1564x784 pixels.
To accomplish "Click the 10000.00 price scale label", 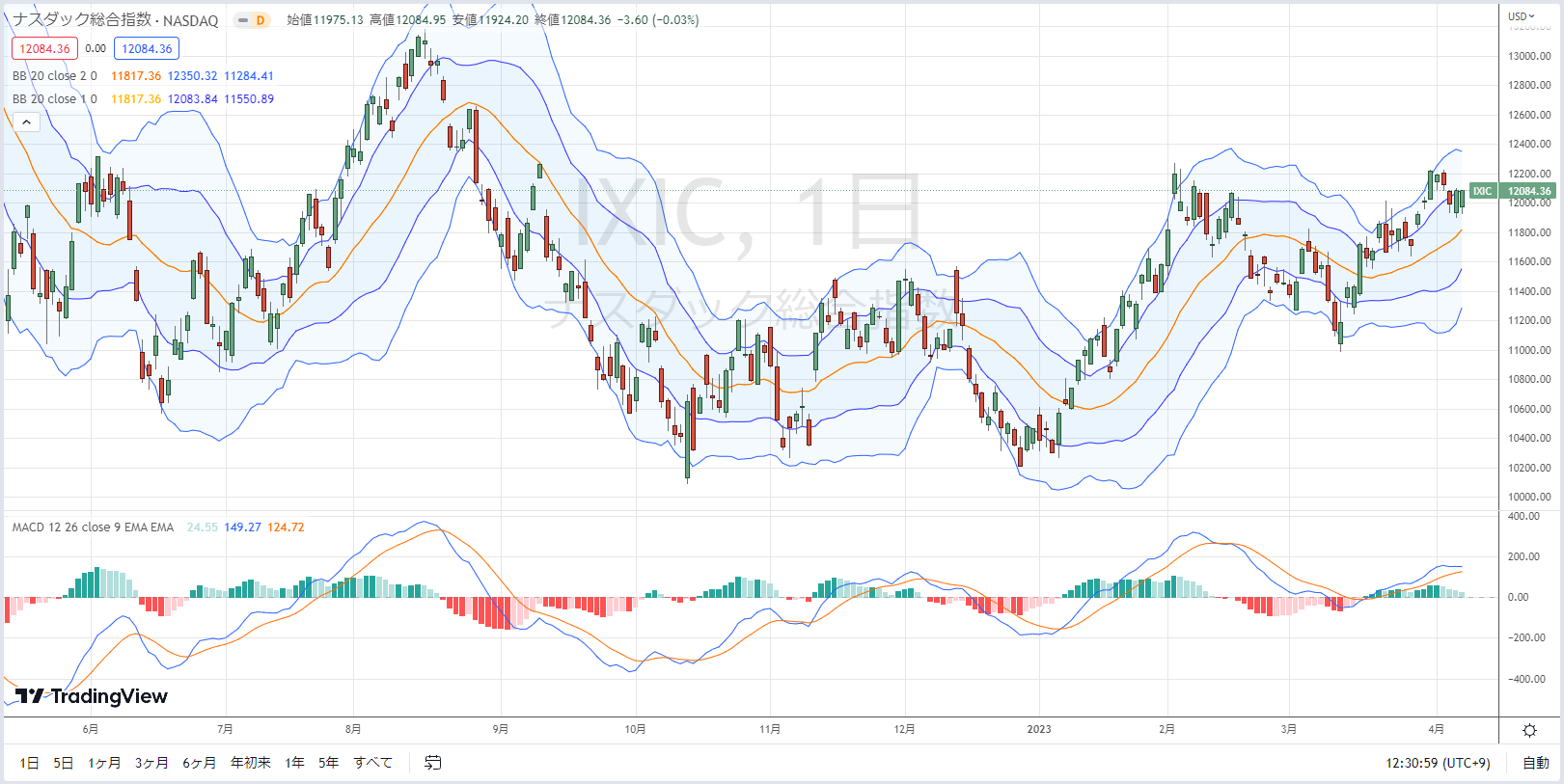I will tap(1529, 498).
